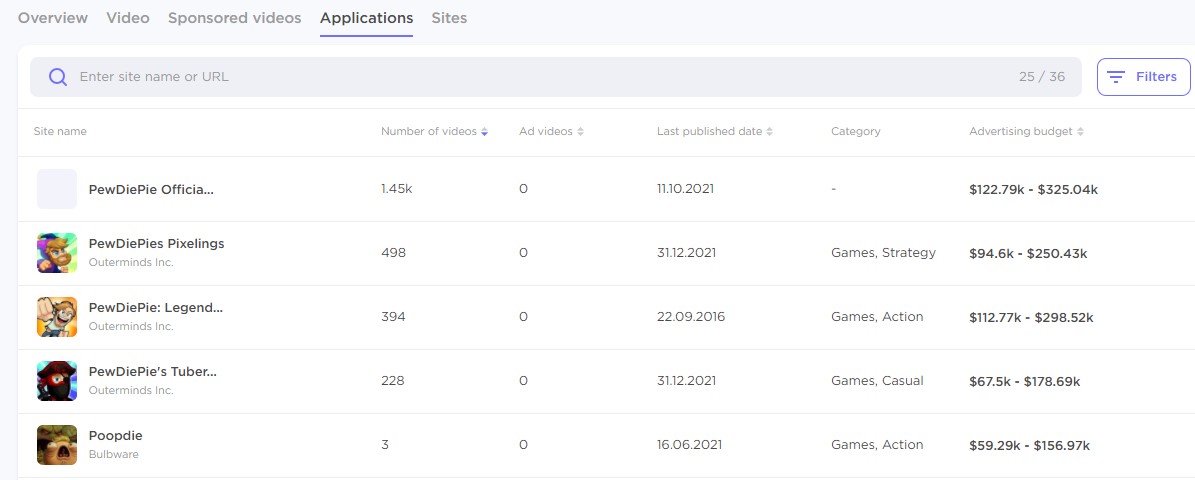This screenshot has width=1195, height=480.
Task: Switch to the Overview tab
Action: coord(53,18)
